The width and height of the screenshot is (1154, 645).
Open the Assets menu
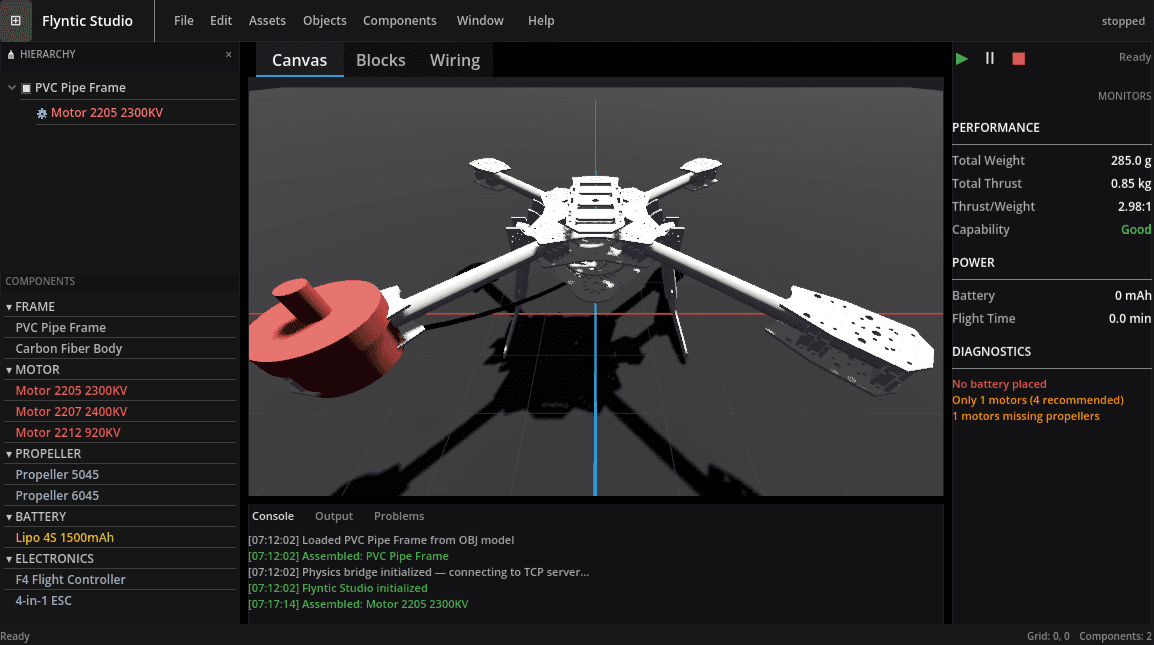coord(267,21)
